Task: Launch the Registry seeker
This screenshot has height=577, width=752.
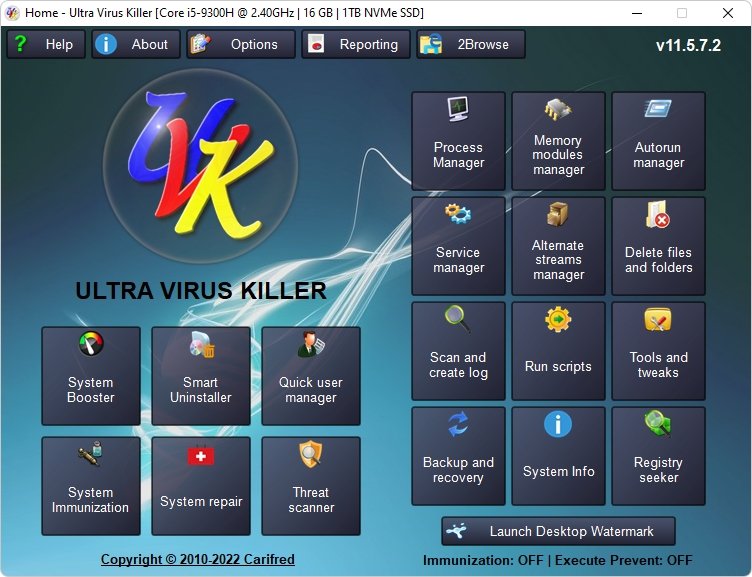Action: pyautogui.click(x=658, y=456)
